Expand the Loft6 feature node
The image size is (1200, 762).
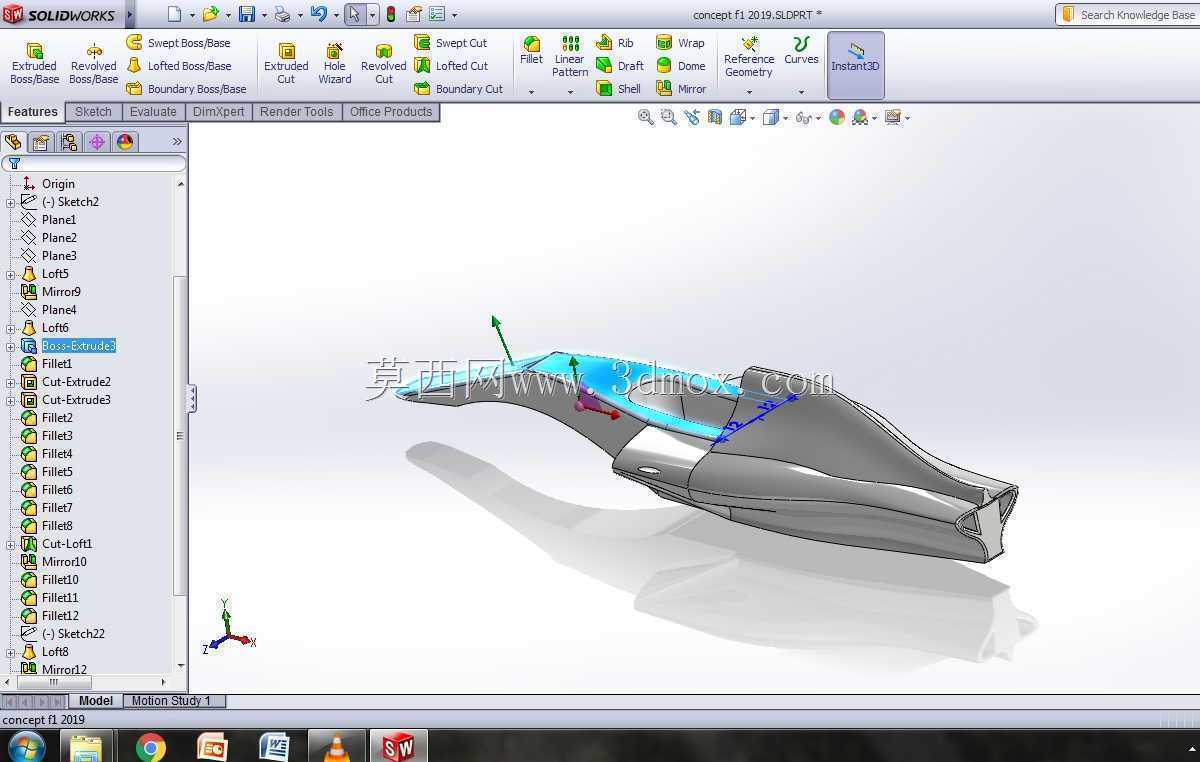11,328
